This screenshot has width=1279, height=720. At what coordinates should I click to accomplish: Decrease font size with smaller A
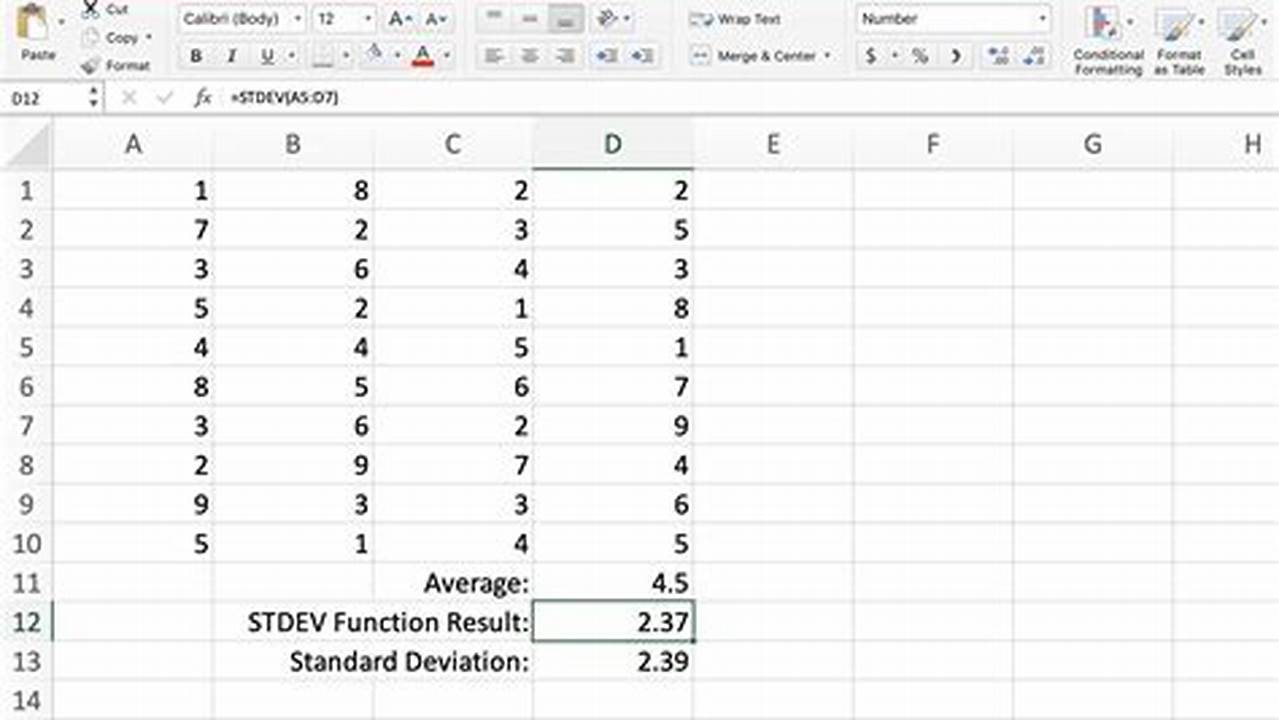[435, 19]
